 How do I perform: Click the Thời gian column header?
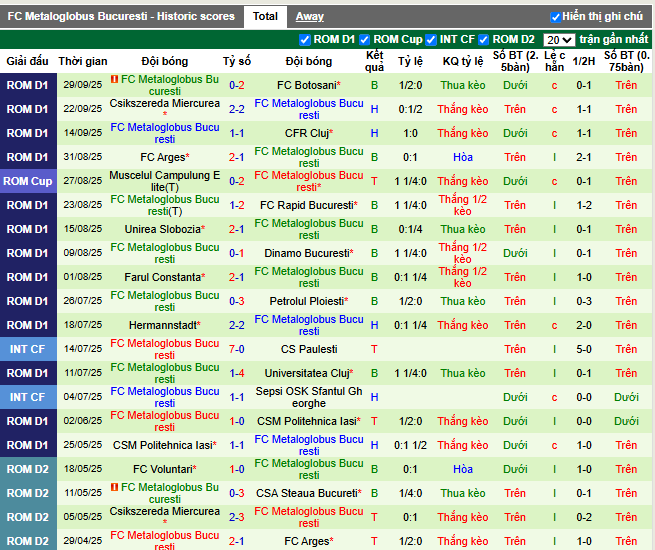[83, 61]
